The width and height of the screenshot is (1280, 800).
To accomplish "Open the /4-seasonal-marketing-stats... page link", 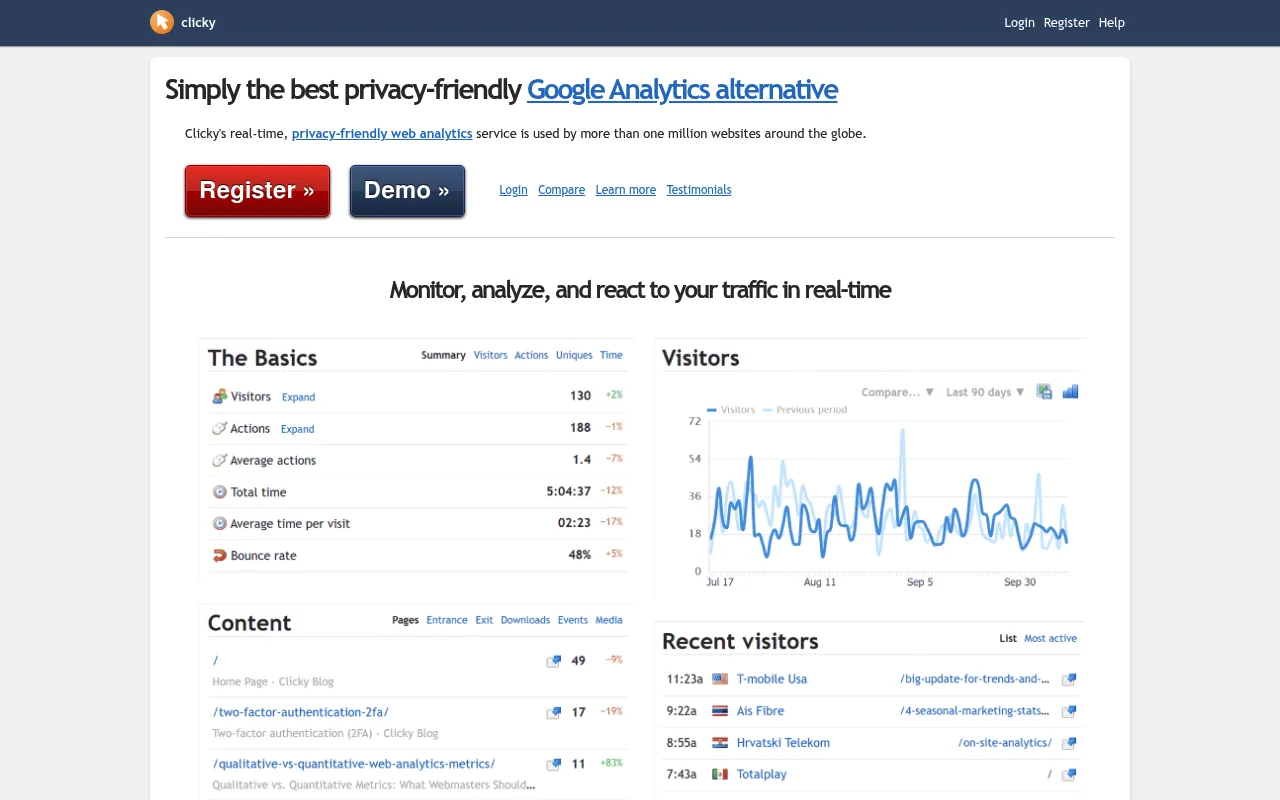I will tap(975, 711).
